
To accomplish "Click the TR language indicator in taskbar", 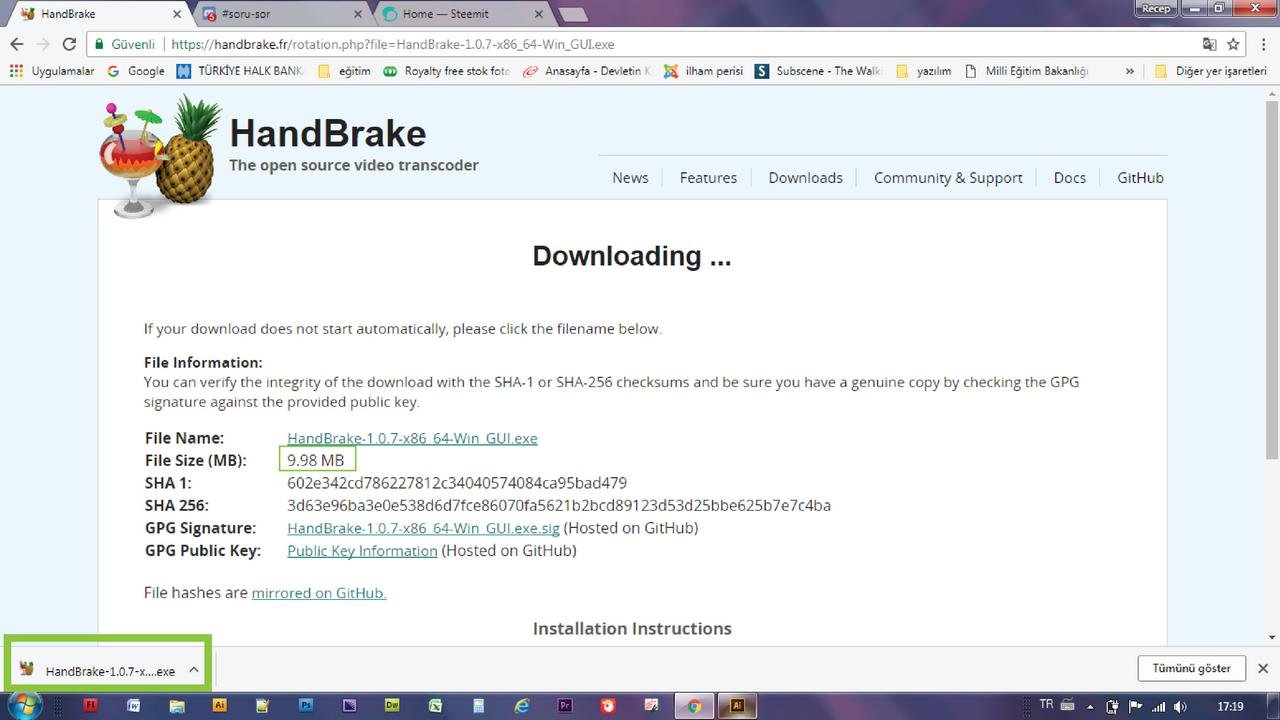I will 1046,705.
